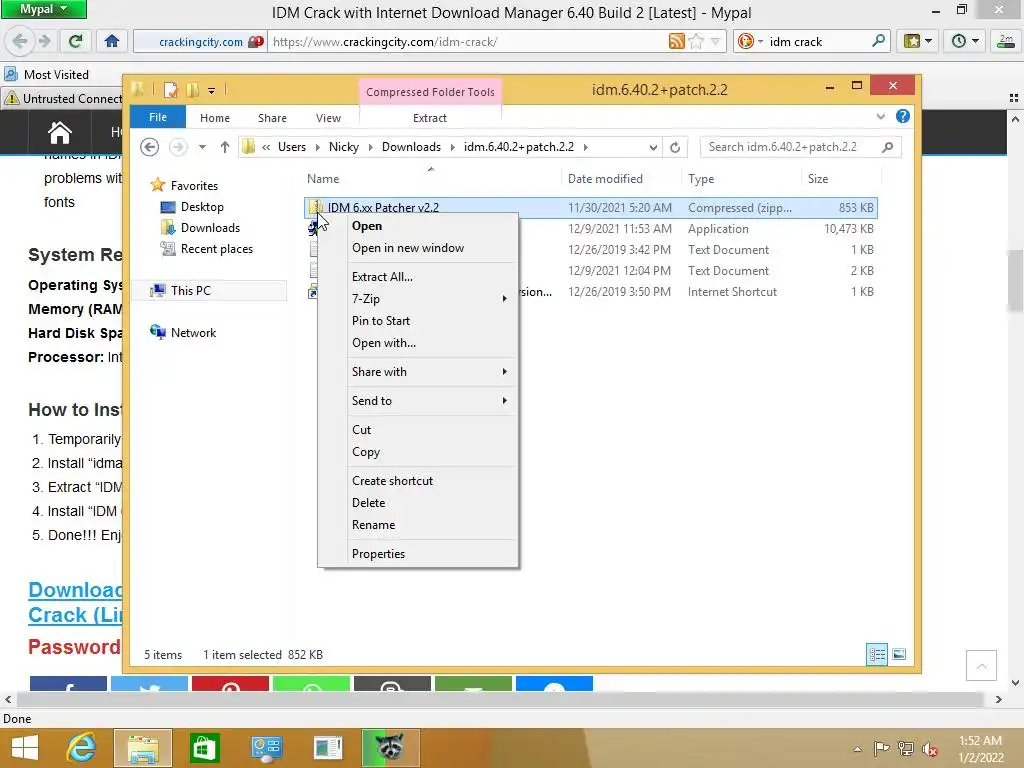Expand the Explorer ribbon chevron
The height and width of the screenshot is (768, 1024).
(880, 116)
